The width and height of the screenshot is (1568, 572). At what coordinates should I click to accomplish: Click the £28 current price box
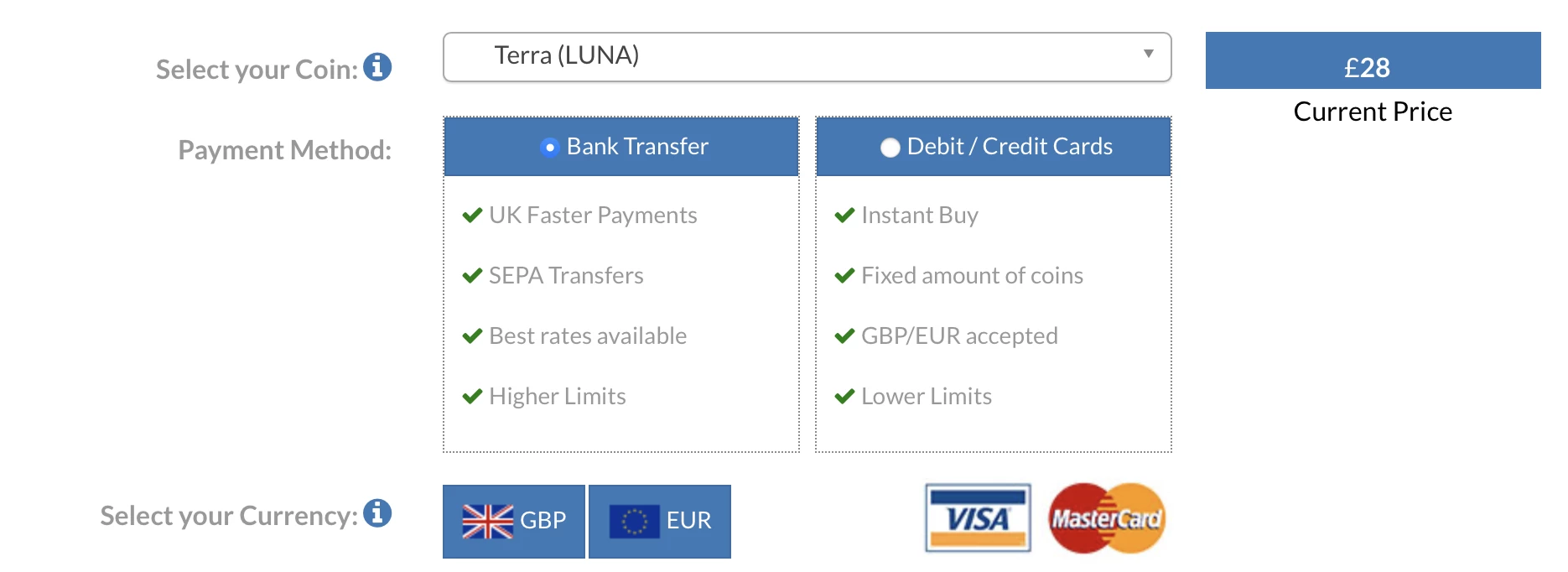click(x=1373, y=61)
